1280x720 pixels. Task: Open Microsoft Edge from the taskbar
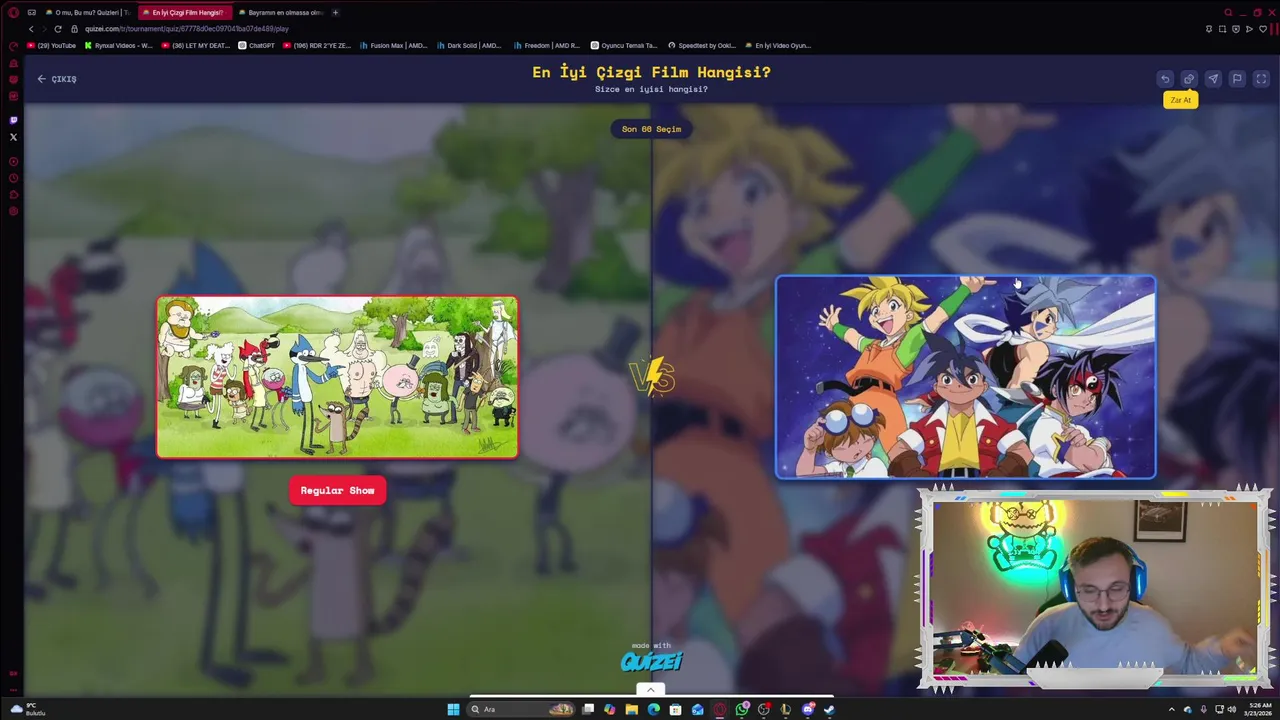click(653, 709)
